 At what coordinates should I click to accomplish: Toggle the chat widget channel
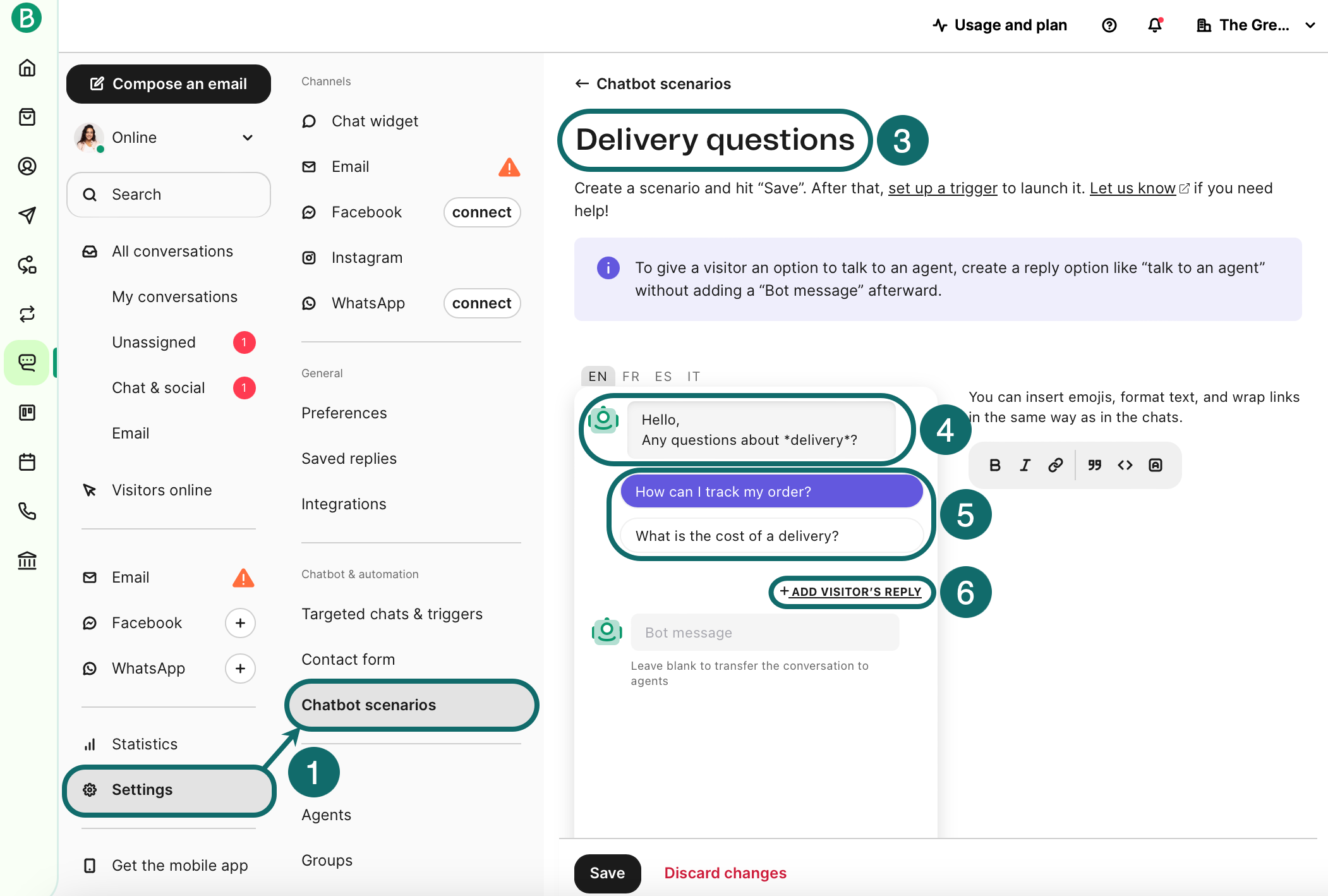(375, 120)
